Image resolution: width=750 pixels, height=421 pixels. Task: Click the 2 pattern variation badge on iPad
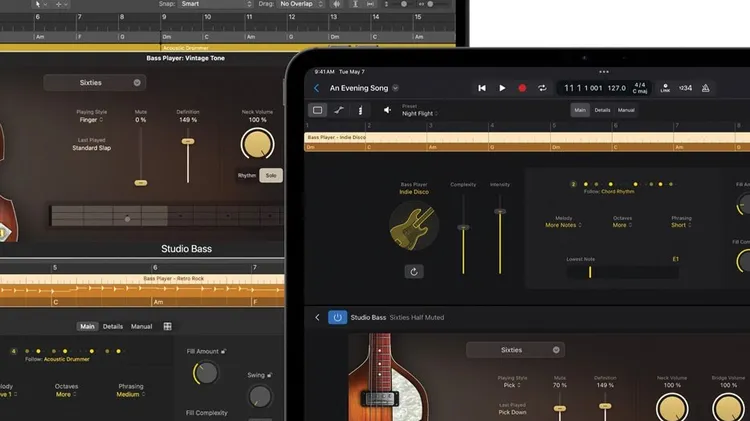point(573,184)
